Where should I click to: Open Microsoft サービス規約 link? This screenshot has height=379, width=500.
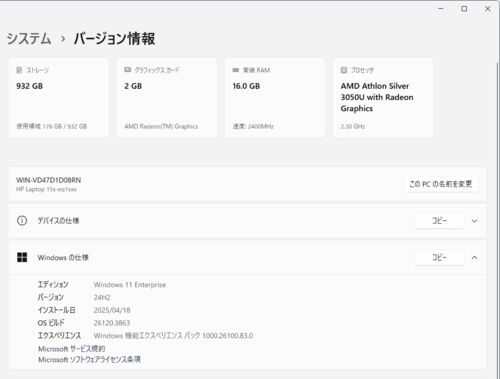click(72, 349)
